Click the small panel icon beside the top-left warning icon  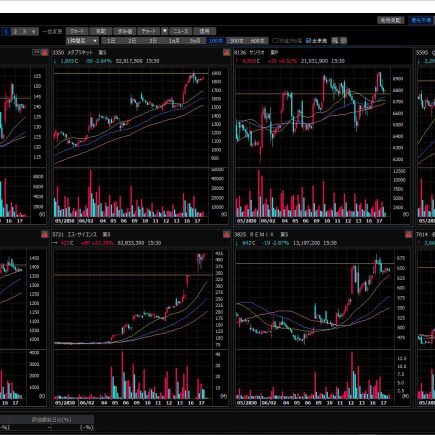pos(36,52)
